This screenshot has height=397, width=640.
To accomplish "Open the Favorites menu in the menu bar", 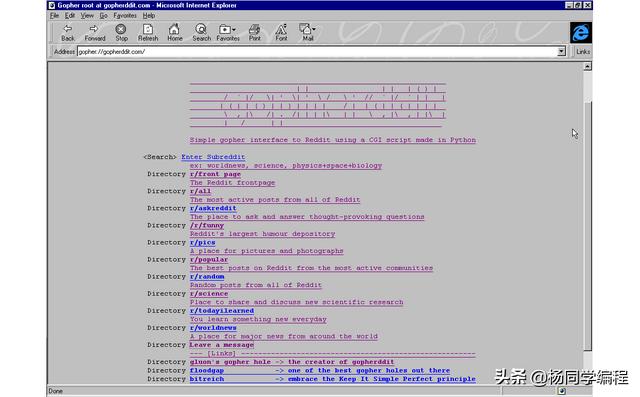I will coord(125,16).
